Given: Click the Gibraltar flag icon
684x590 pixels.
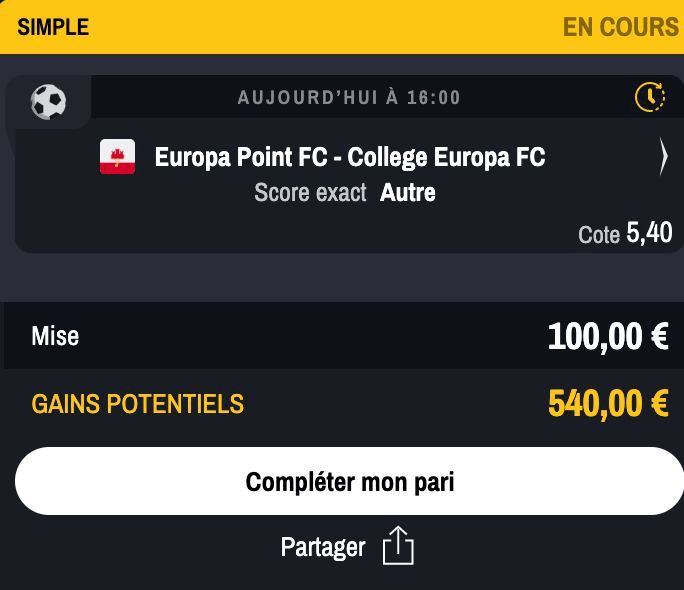Looking at the screenshot, I should coord(117,157).
